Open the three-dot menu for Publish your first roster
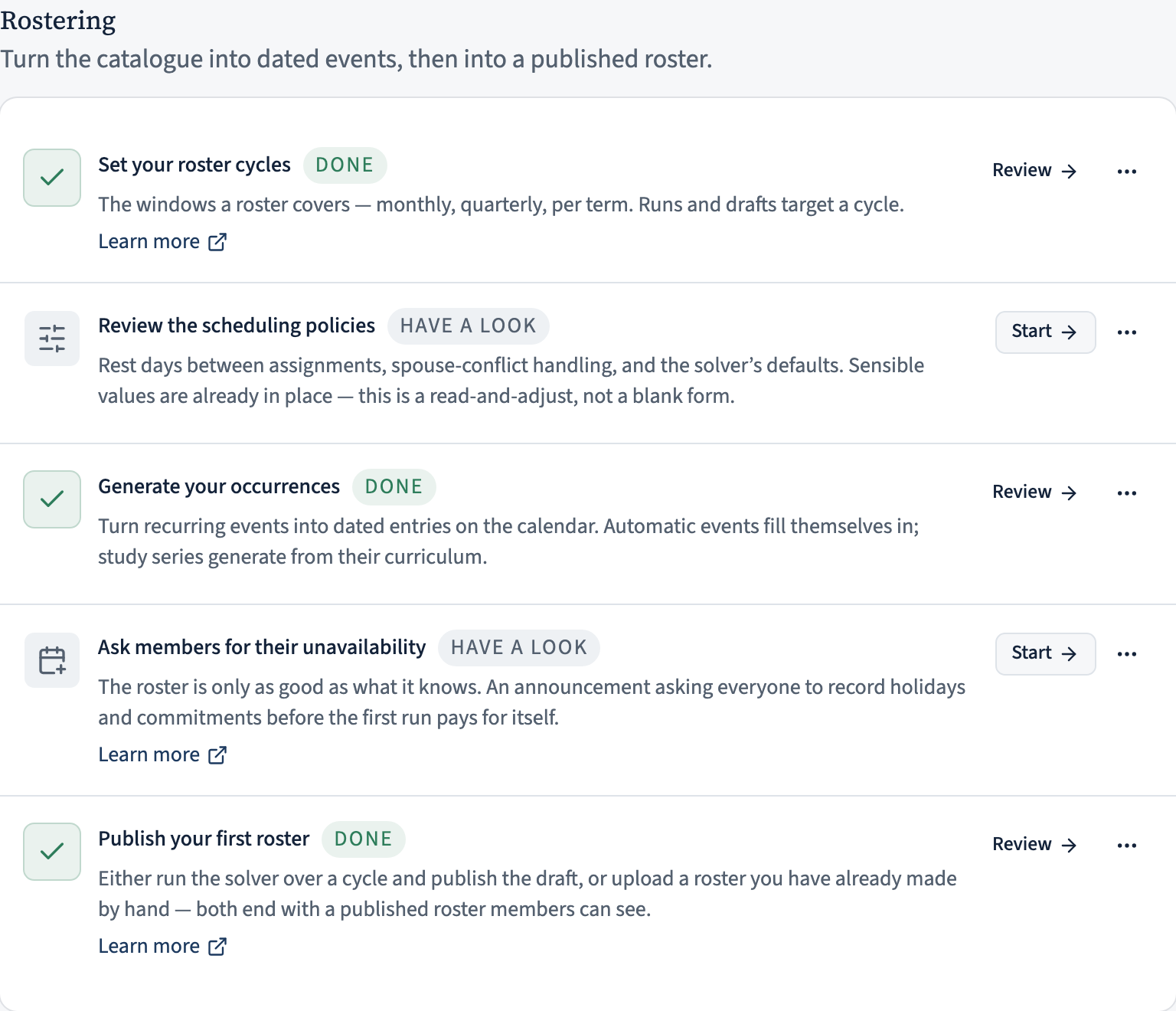1176x1011 pixels. (1127, 845)
